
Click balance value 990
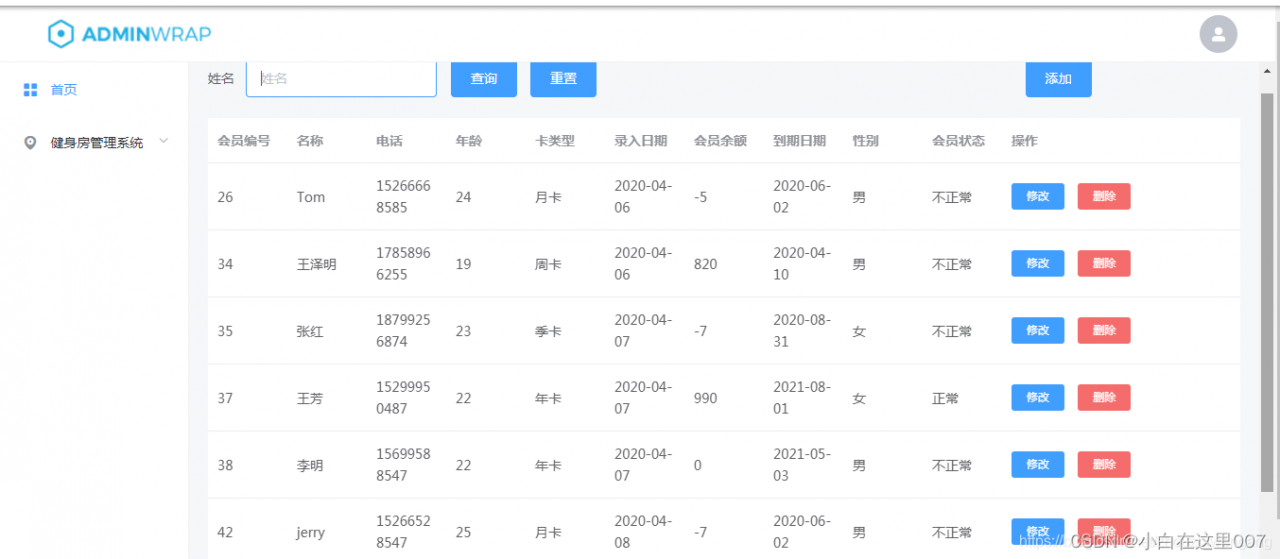[705, 398]
